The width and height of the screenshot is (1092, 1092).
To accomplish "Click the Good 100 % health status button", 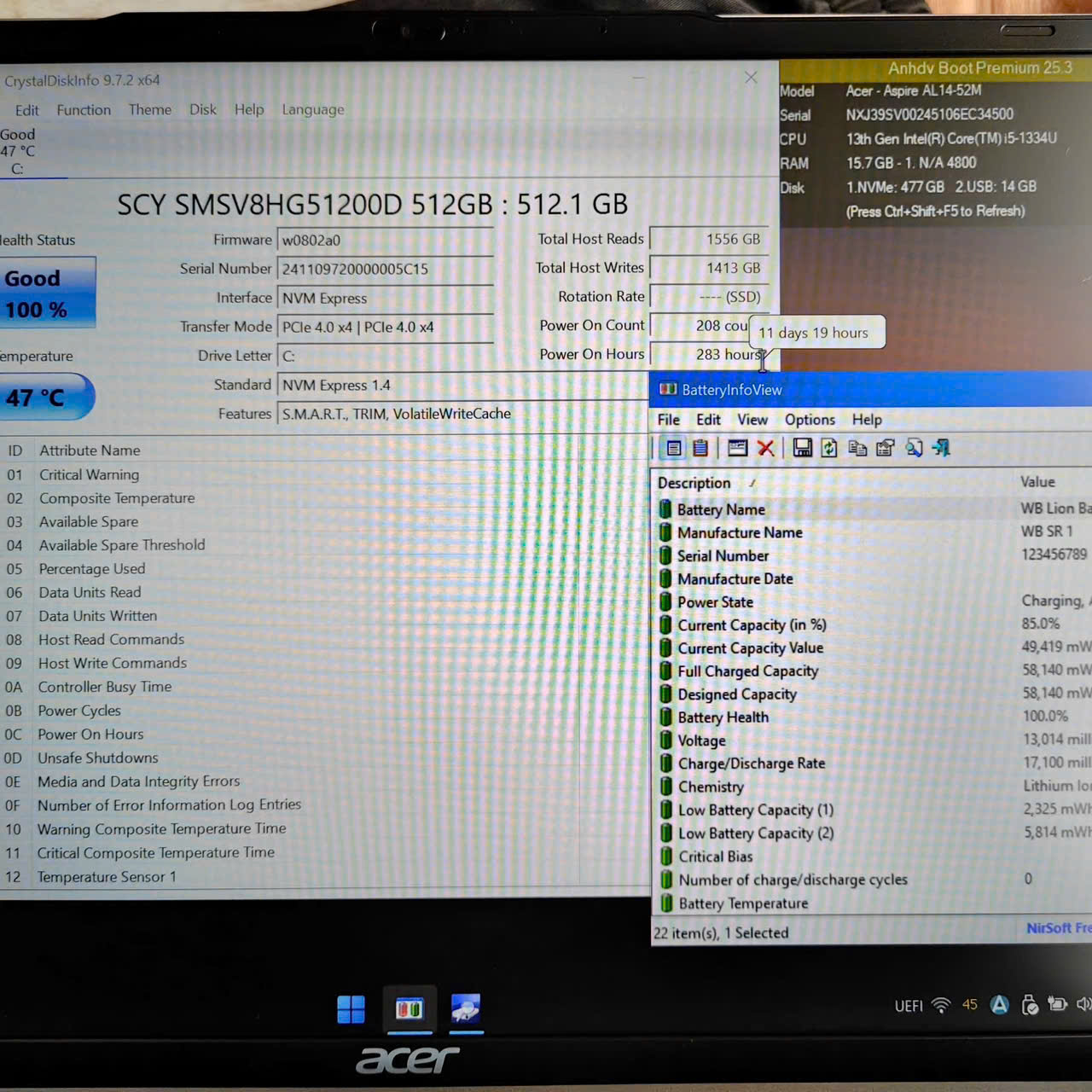I will click(x=47, y=293).
